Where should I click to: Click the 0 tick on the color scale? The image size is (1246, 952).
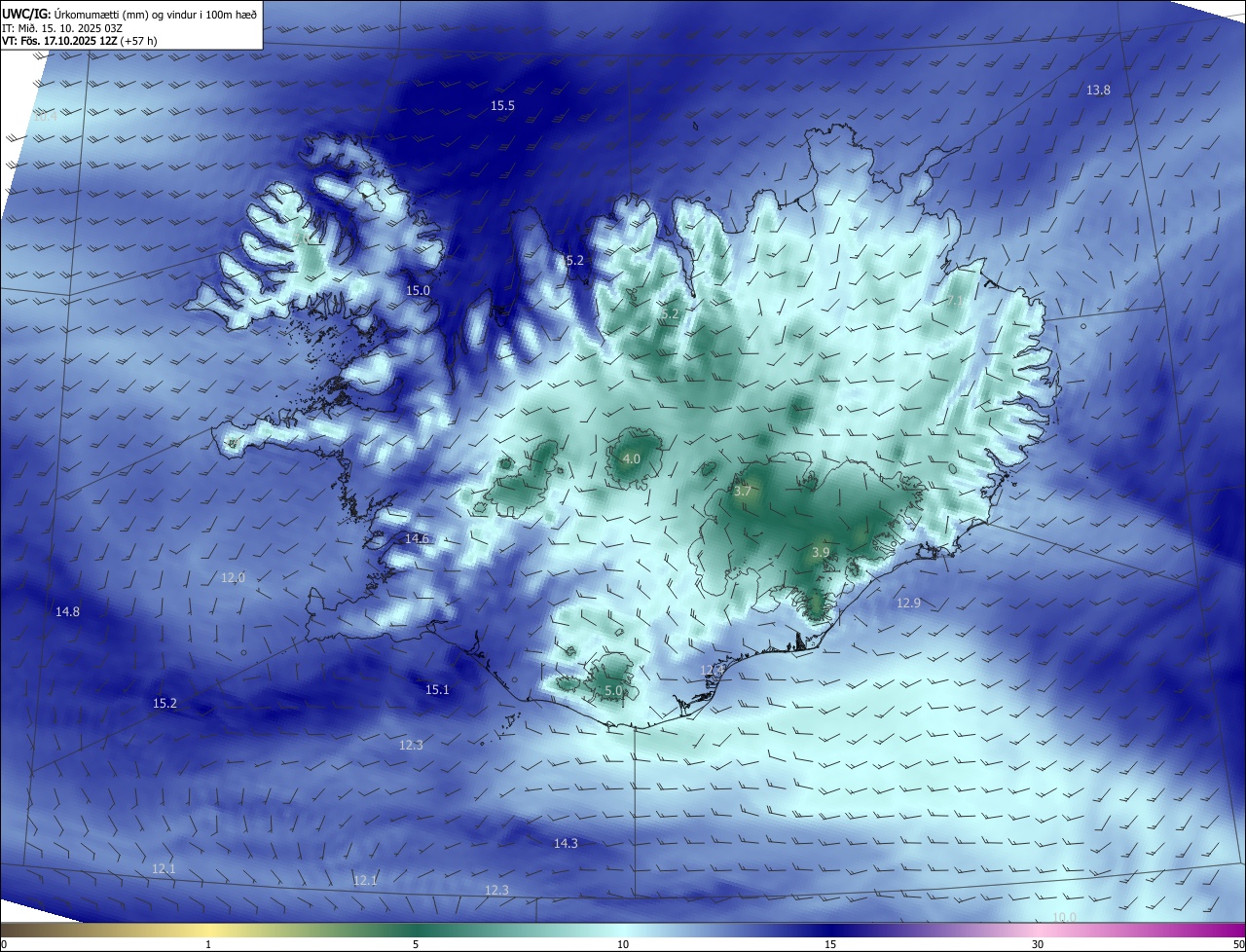pos(4,944)
